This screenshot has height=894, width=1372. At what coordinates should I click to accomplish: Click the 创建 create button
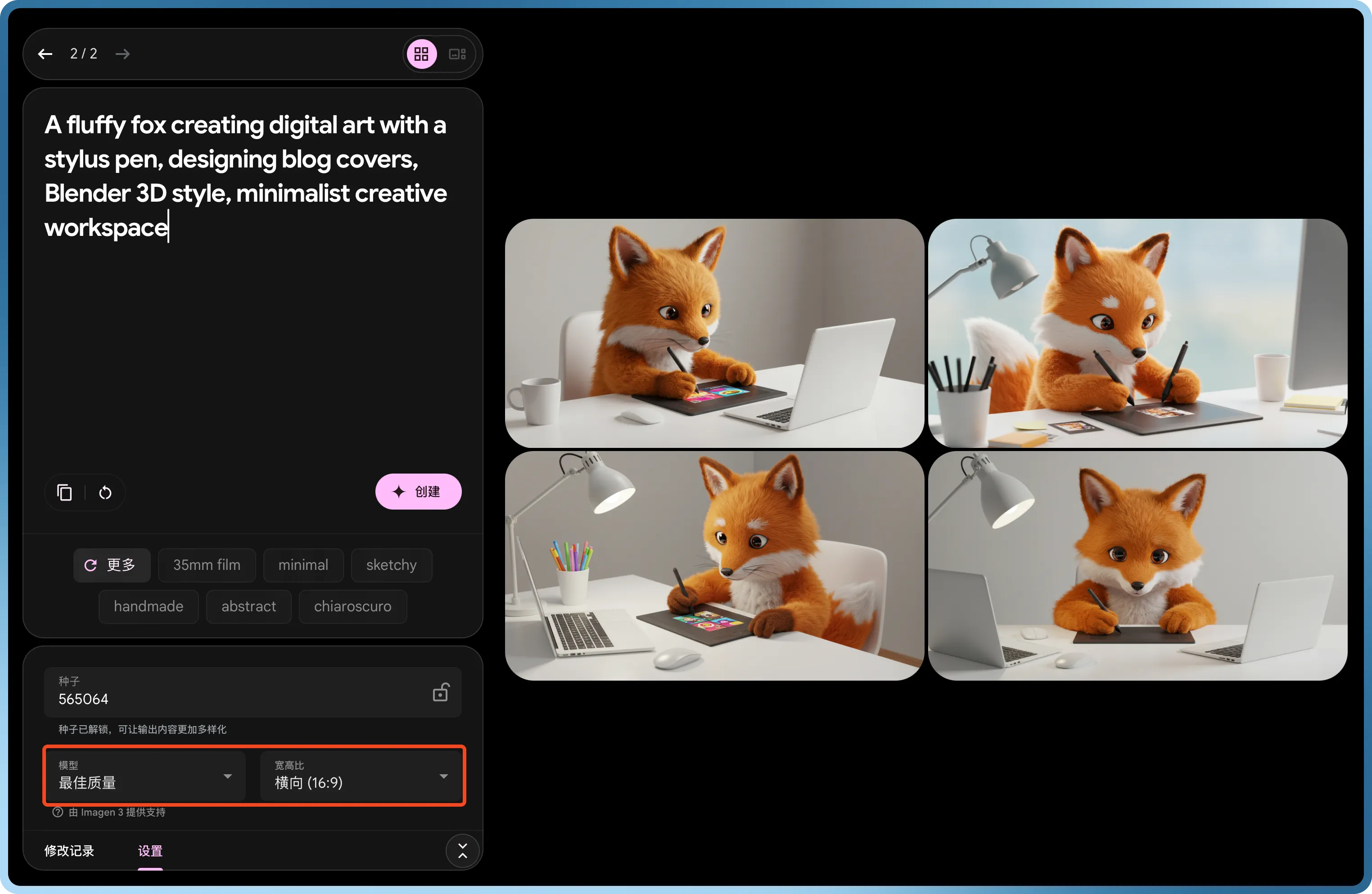(418, 491)
